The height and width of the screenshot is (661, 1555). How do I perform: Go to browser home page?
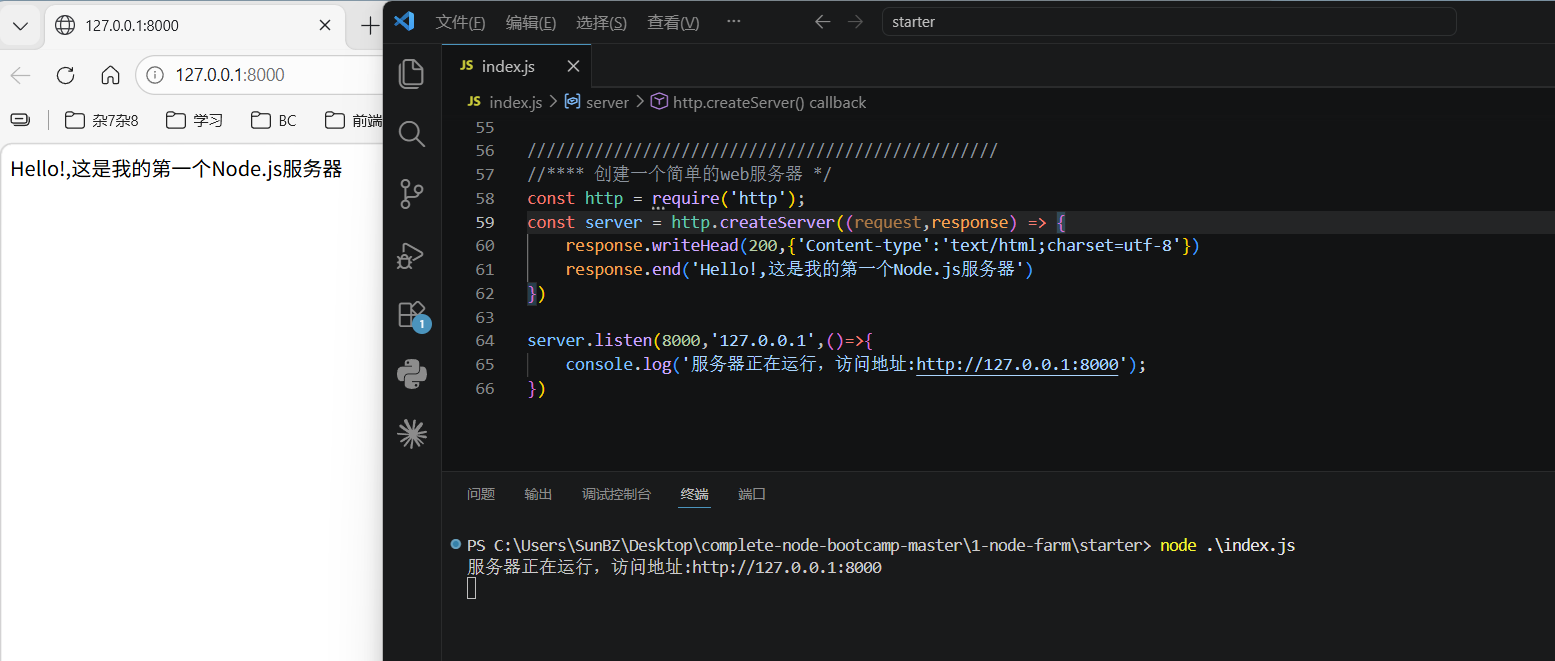coord(111,75)
